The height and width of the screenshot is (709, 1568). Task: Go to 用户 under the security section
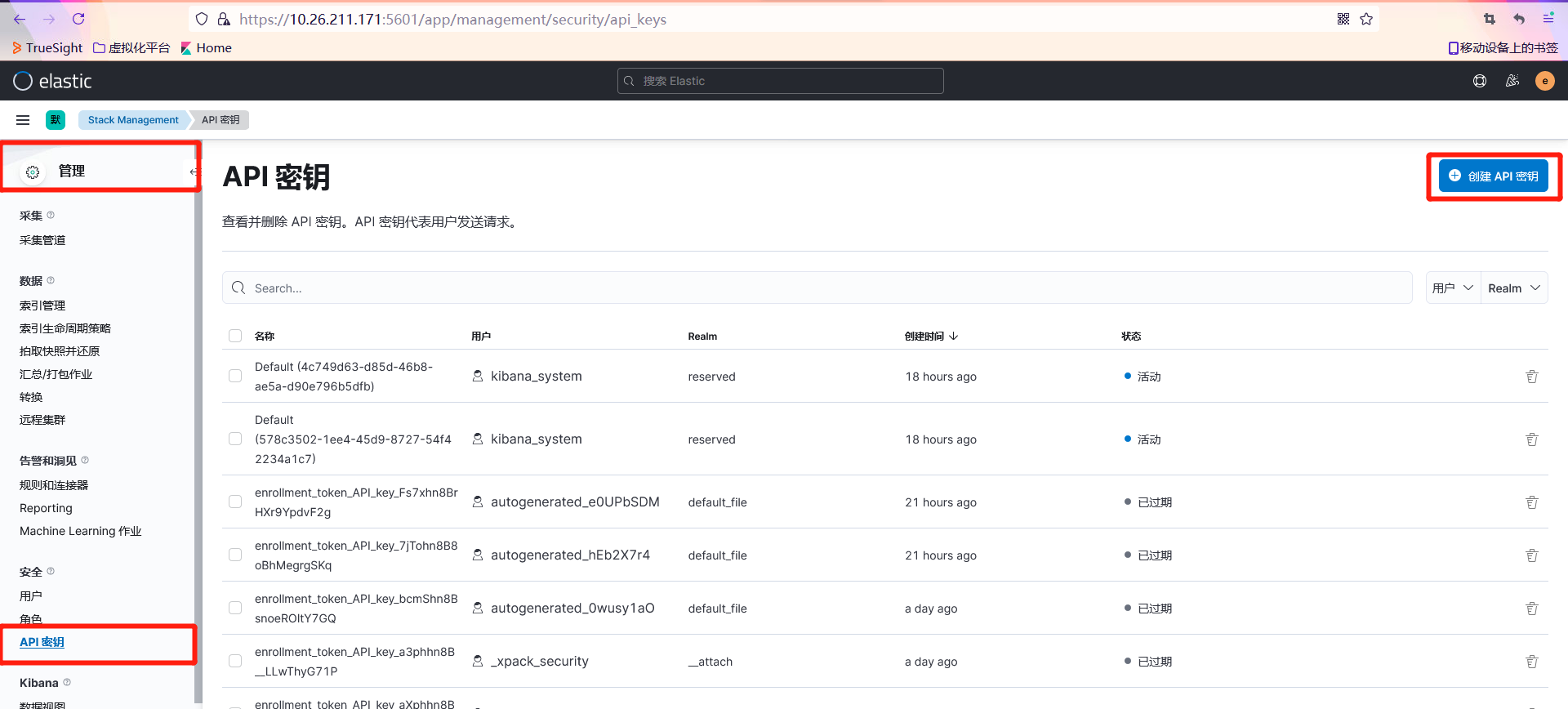(31, 596)
